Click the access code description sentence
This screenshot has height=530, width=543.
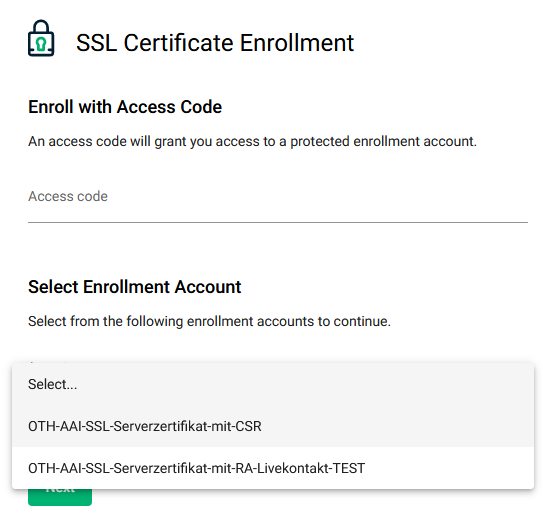tap(252, 141)
